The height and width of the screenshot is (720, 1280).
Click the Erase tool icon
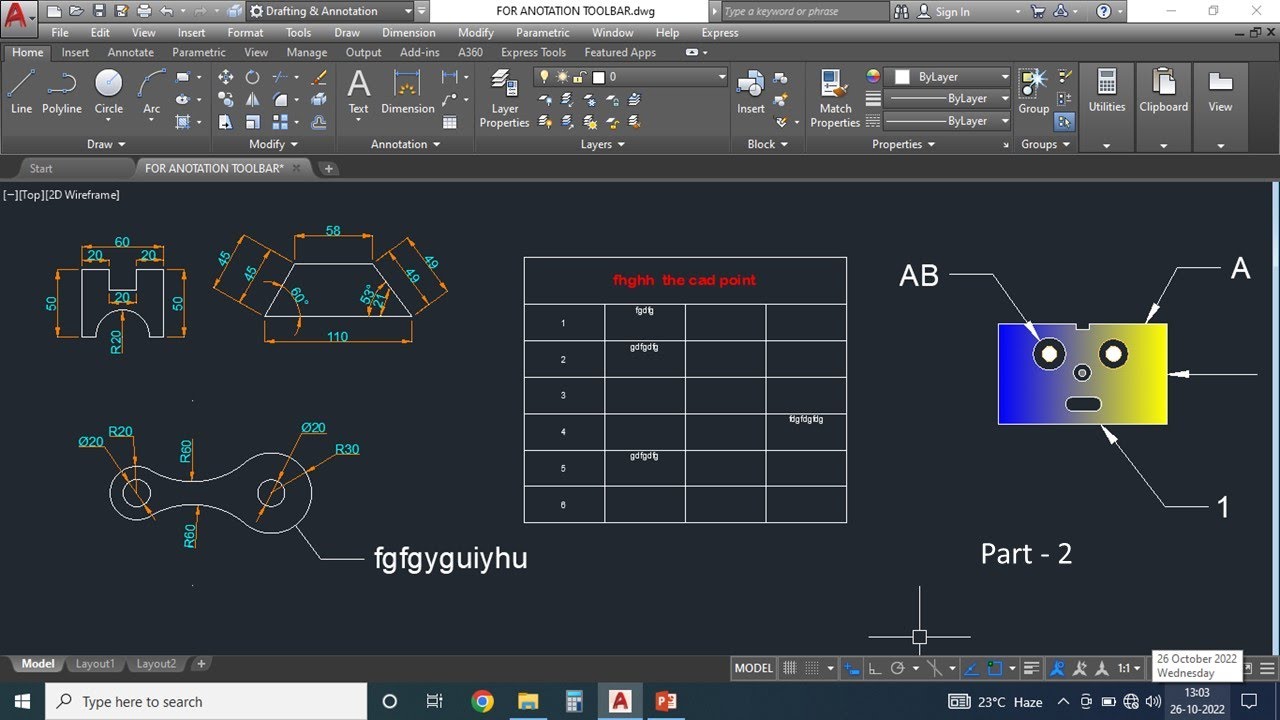pos(319,77)
